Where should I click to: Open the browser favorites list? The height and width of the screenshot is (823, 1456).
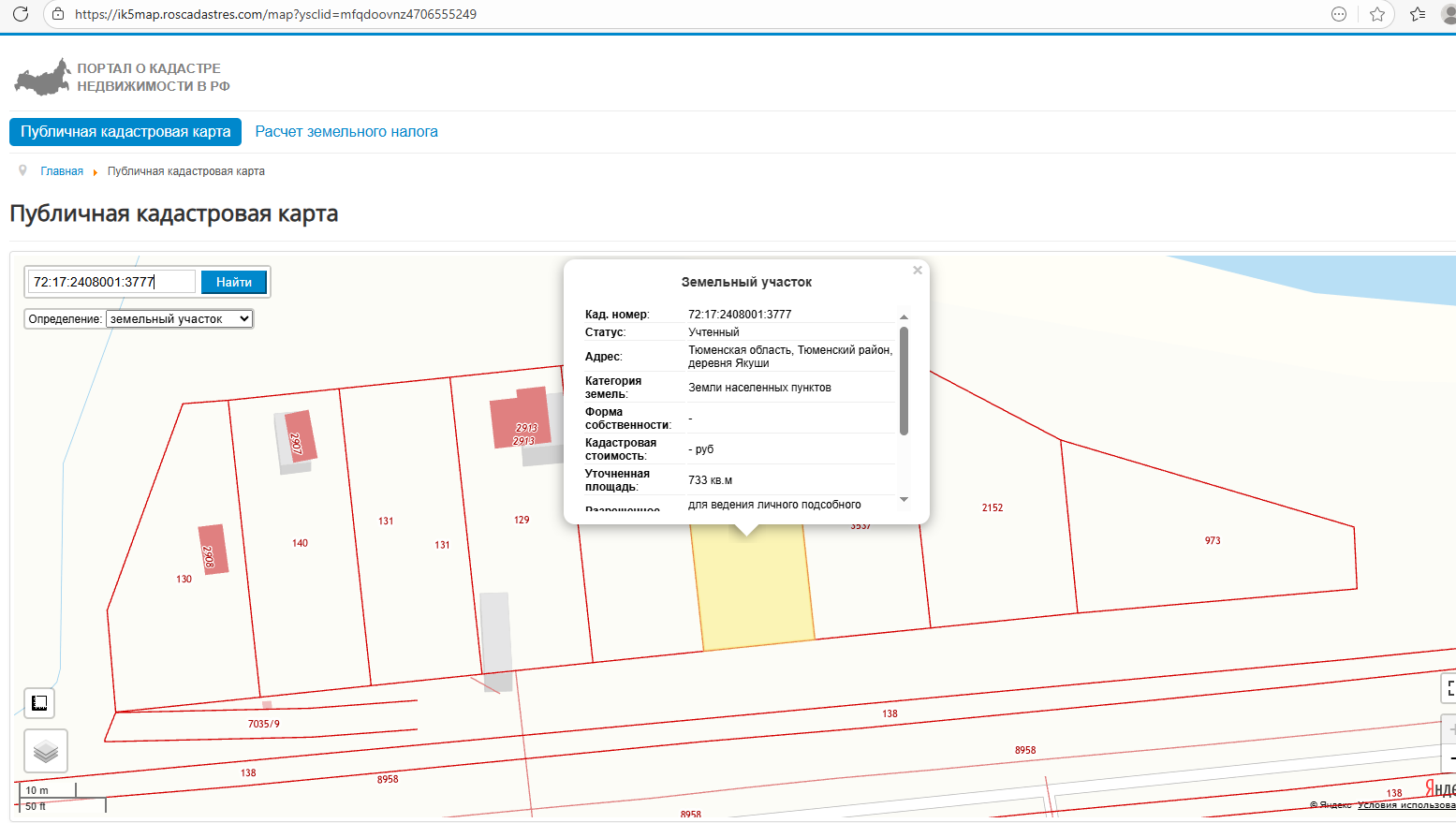[x=1418, y=14]
